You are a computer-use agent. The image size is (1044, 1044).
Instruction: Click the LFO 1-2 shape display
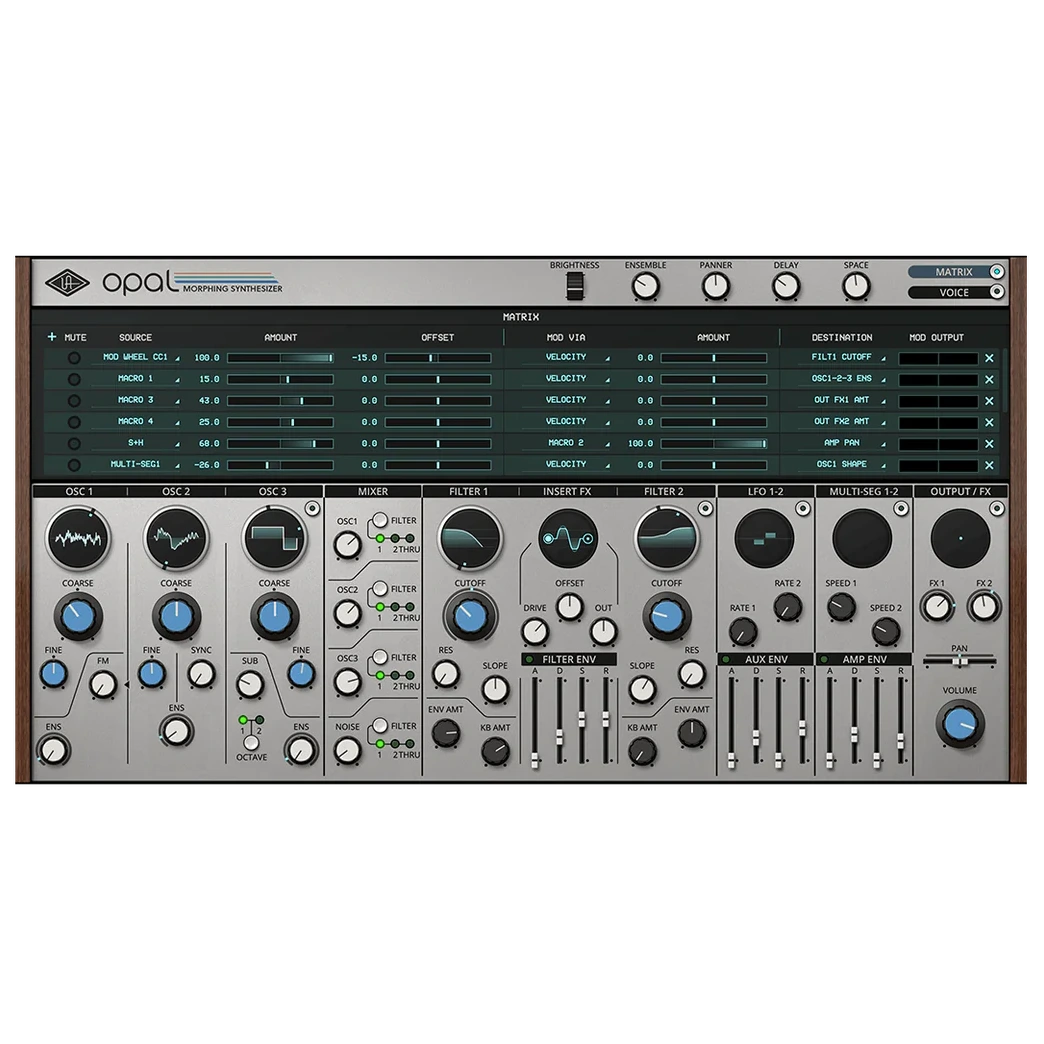tap(764, 538)
